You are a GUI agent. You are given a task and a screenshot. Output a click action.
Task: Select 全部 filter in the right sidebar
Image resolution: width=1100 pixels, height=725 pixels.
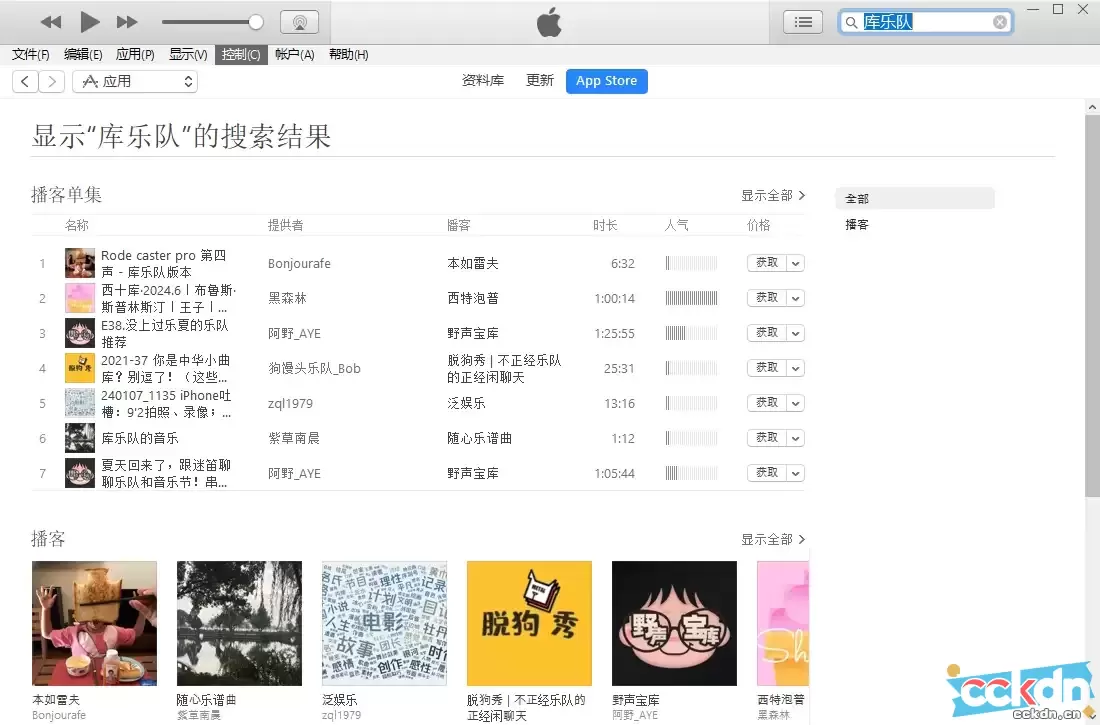856,198
